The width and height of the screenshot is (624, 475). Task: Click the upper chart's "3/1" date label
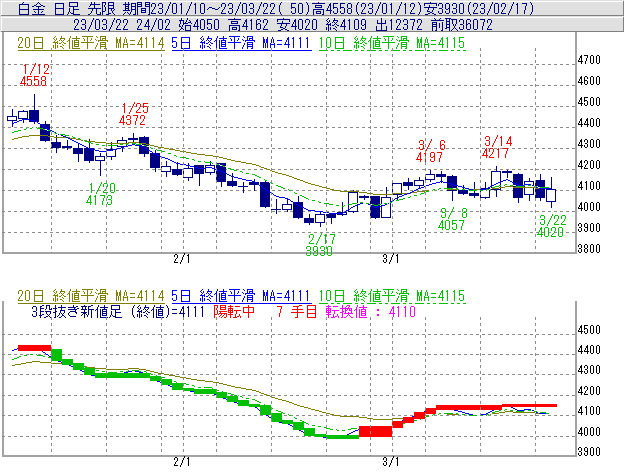[x=391, y=259]
